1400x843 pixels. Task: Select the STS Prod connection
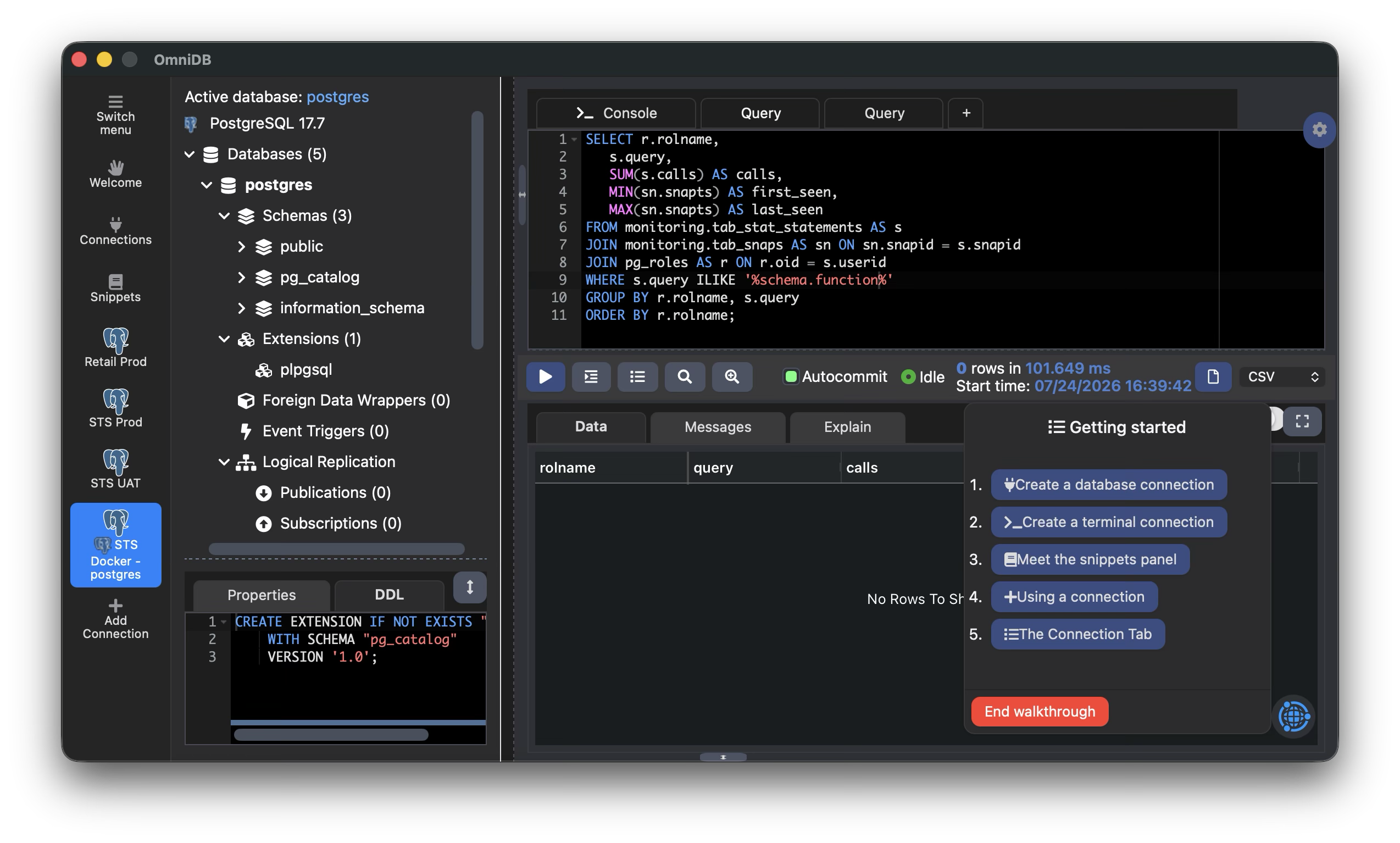tap(115, 408)
